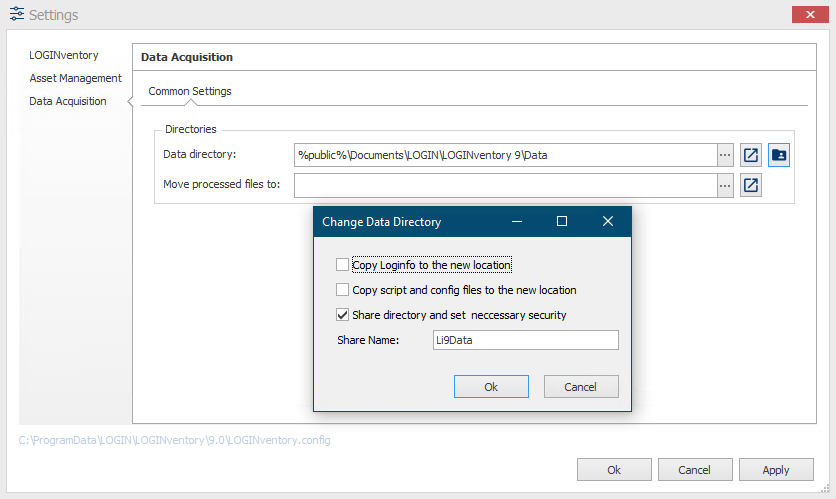Open the LOGINventory.config file path link

tap(174, 440)
